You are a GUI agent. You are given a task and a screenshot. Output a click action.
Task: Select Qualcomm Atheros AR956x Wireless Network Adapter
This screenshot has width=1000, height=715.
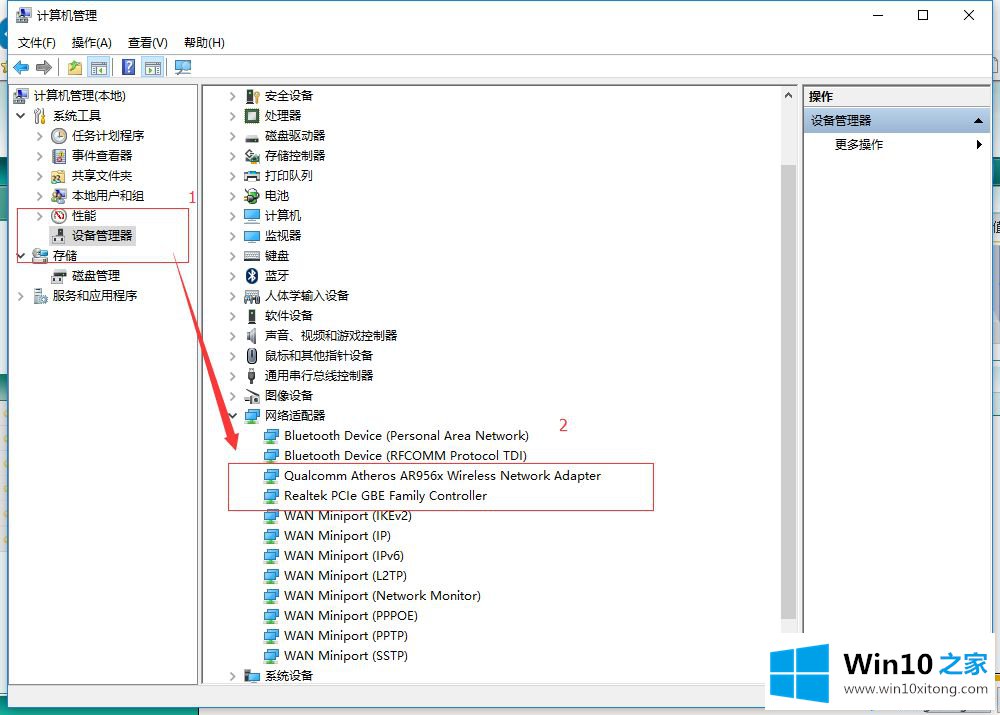pyautogui.click(x=443, y=476)
